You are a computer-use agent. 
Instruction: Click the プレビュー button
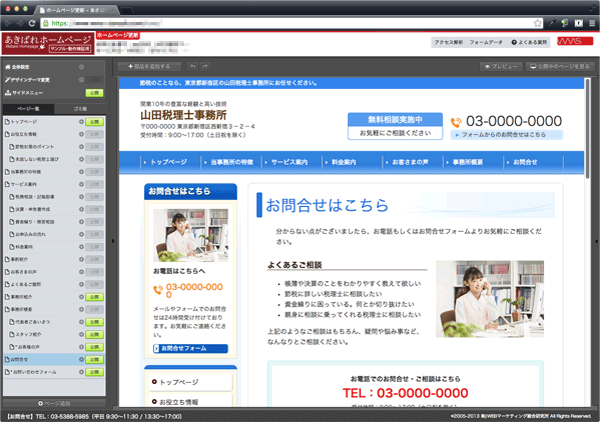click(x=501, y=66)
